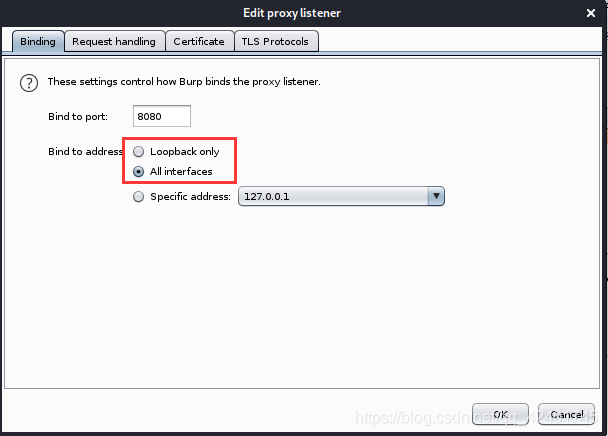The image size is (608, 436).
Task: Click the empty Binding panel area
Action: pyautogui.click(x=302, y=299)
